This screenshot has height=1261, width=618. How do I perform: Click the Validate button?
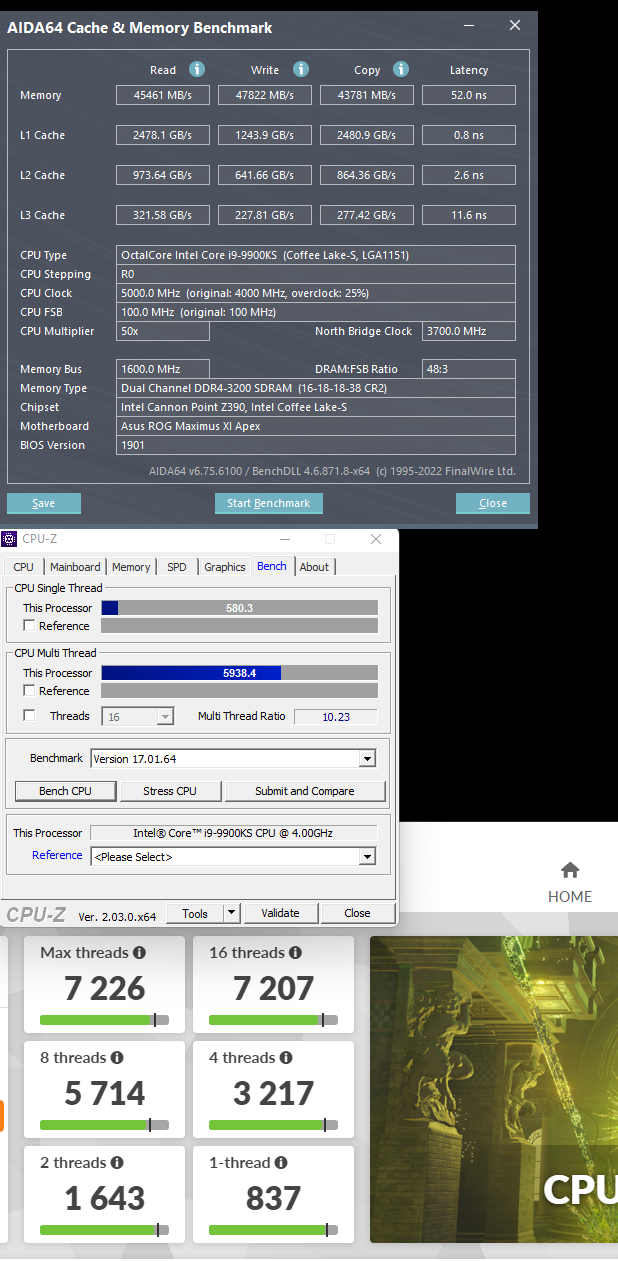pyautogui.click(x=280, y=913)
